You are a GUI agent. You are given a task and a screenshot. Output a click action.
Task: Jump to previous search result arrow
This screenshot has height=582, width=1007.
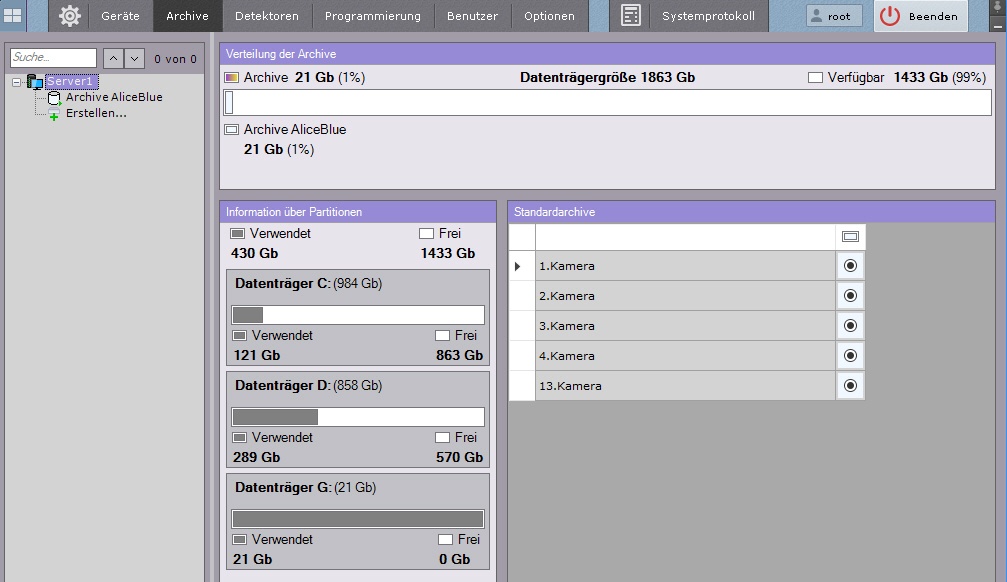click(x=113, y=59)
